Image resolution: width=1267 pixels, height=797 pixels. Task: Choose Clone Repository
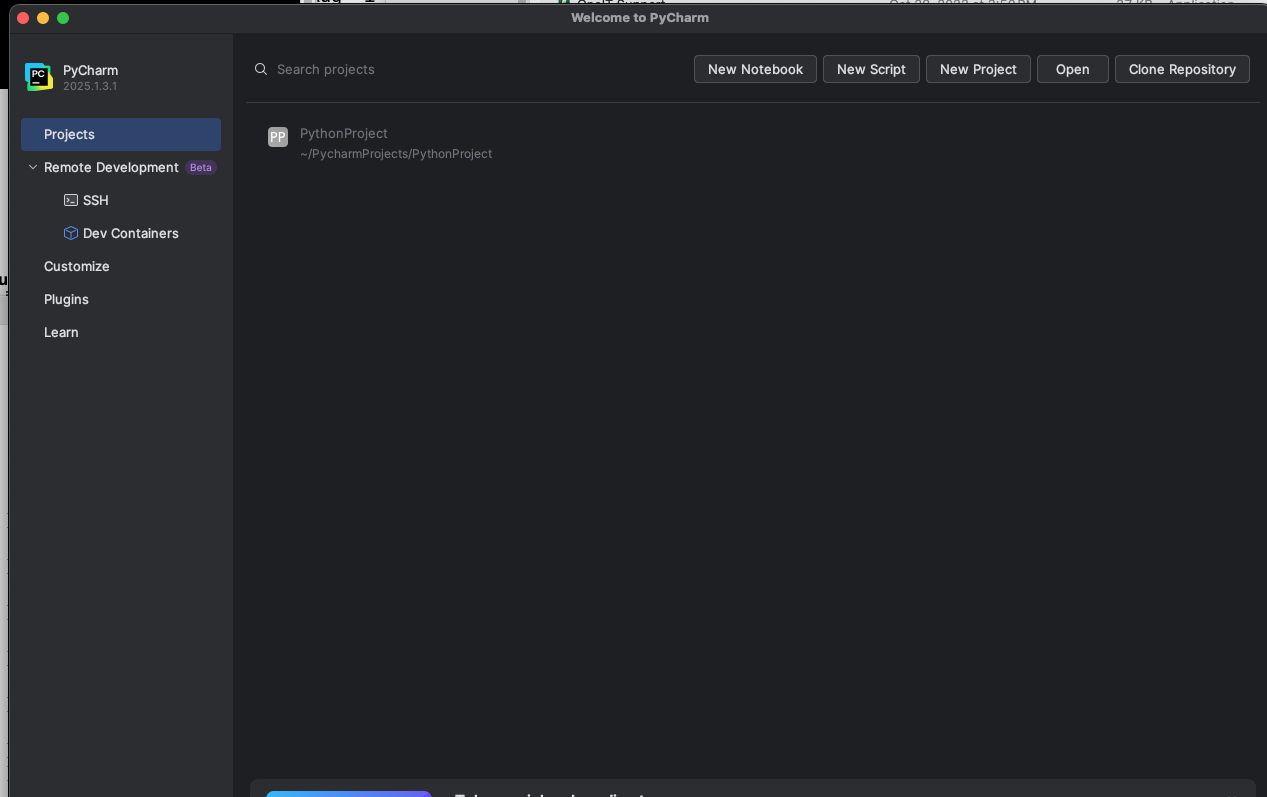pyautogui.click(x=1182, y=69)
